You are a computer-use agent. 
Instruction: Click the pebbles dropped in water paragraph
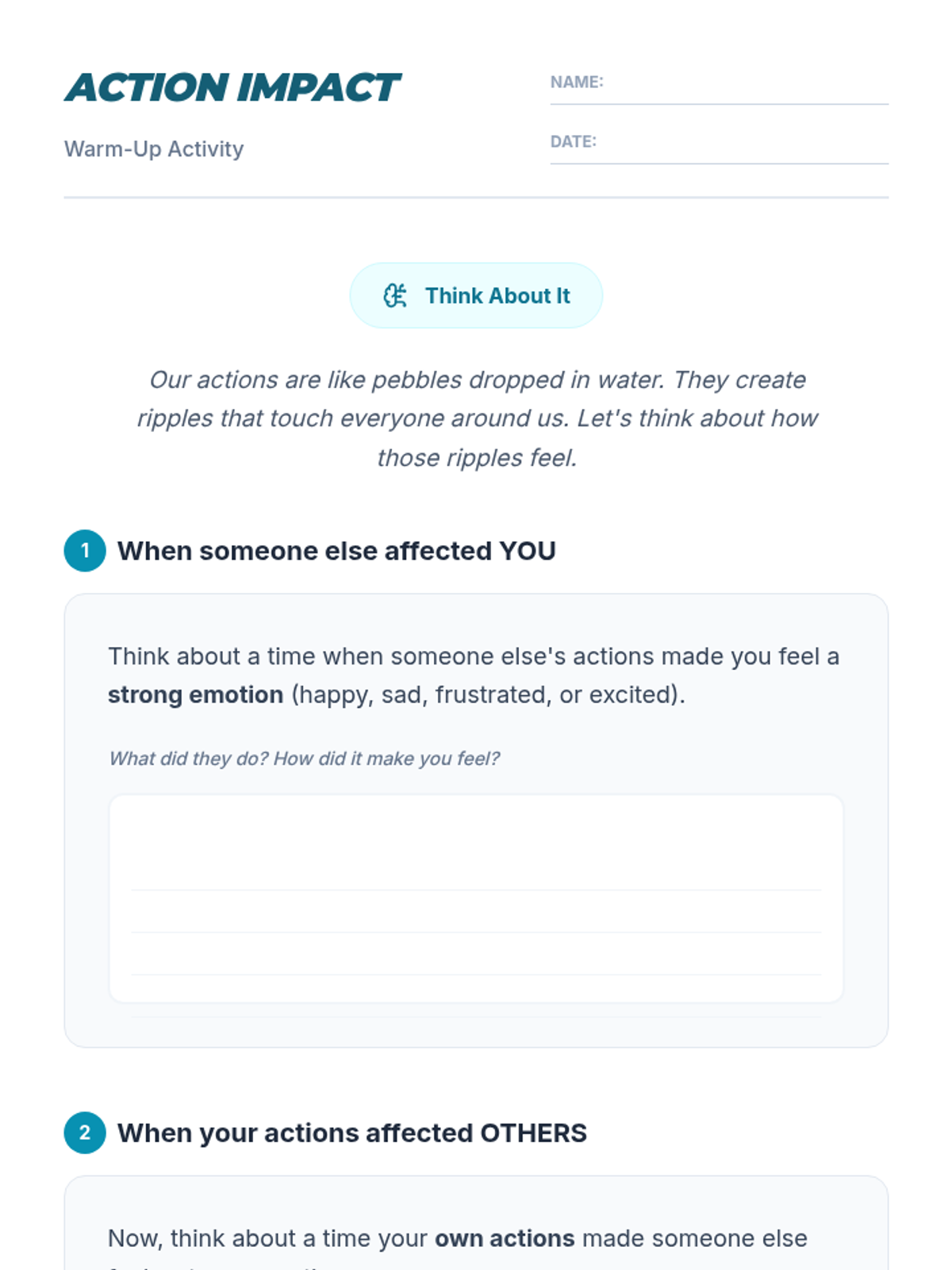476,418
